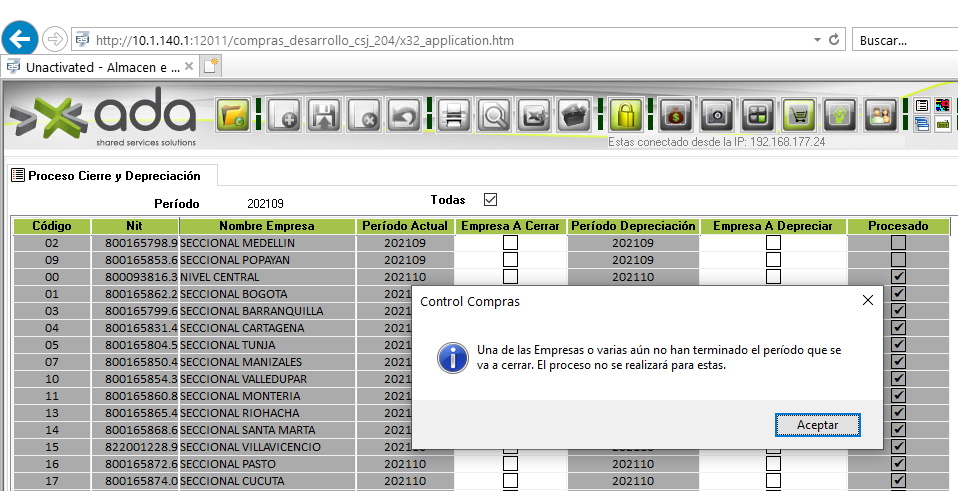Click the users group icon

pos(880,115)
